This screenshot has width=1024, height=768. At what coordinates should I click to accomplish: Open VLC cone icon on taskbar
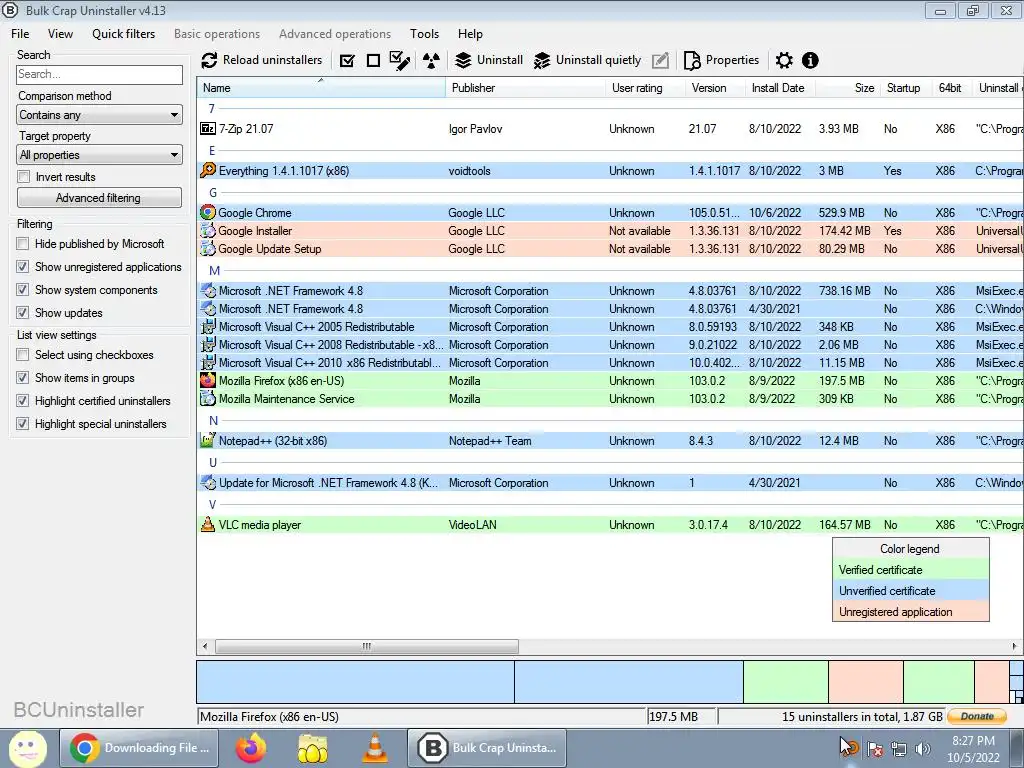tap(375, 748)
